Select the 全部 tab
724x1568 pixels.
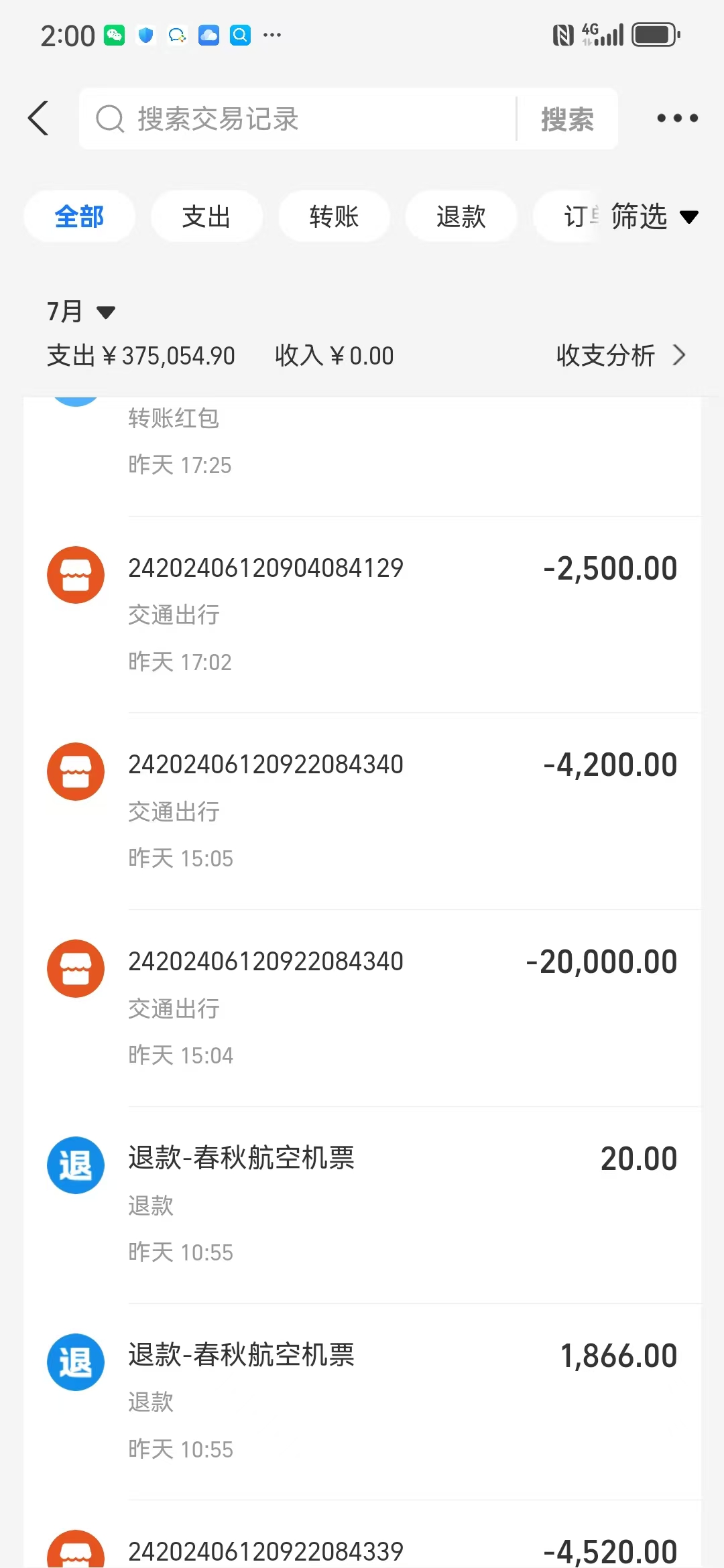click(79, 216)
